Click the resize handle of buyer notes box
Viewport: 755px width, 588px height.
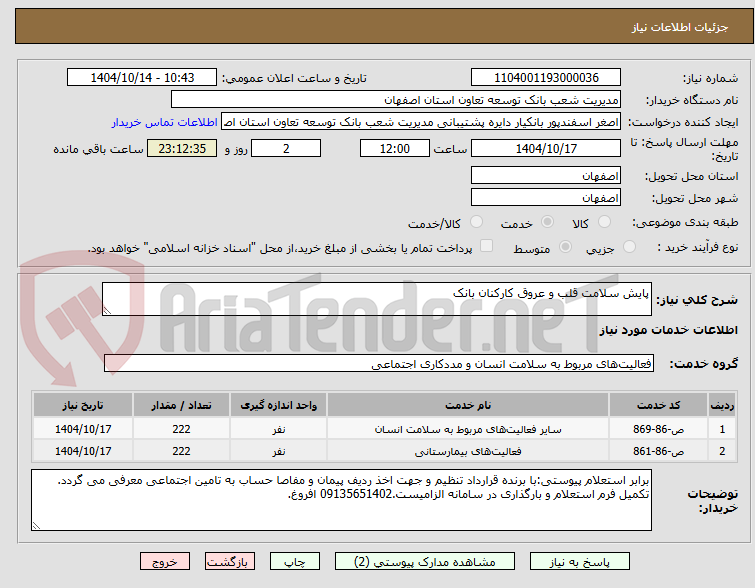click(x=36, y=525)
